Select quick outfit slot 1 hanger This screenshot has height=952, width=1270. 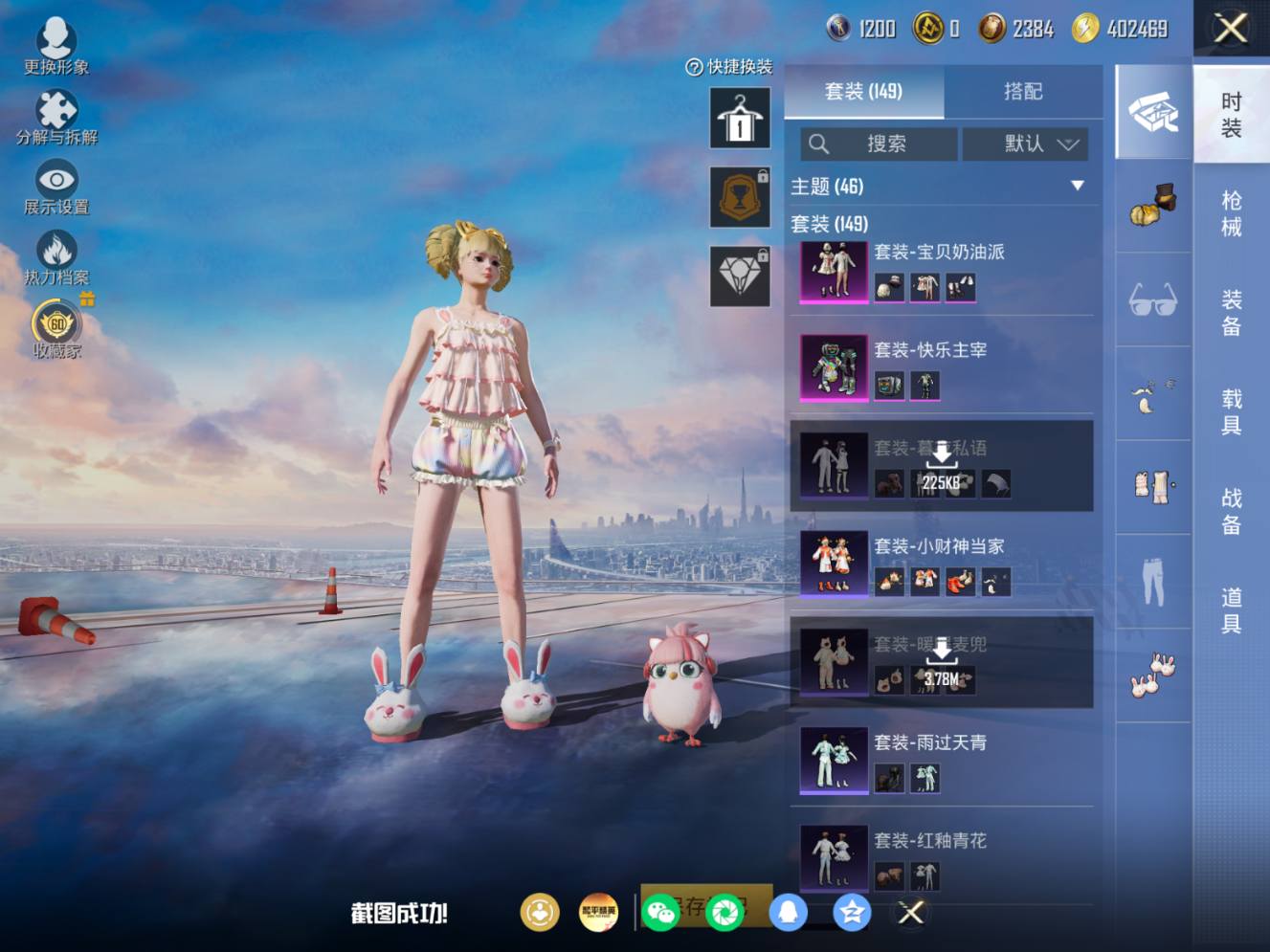740,118
